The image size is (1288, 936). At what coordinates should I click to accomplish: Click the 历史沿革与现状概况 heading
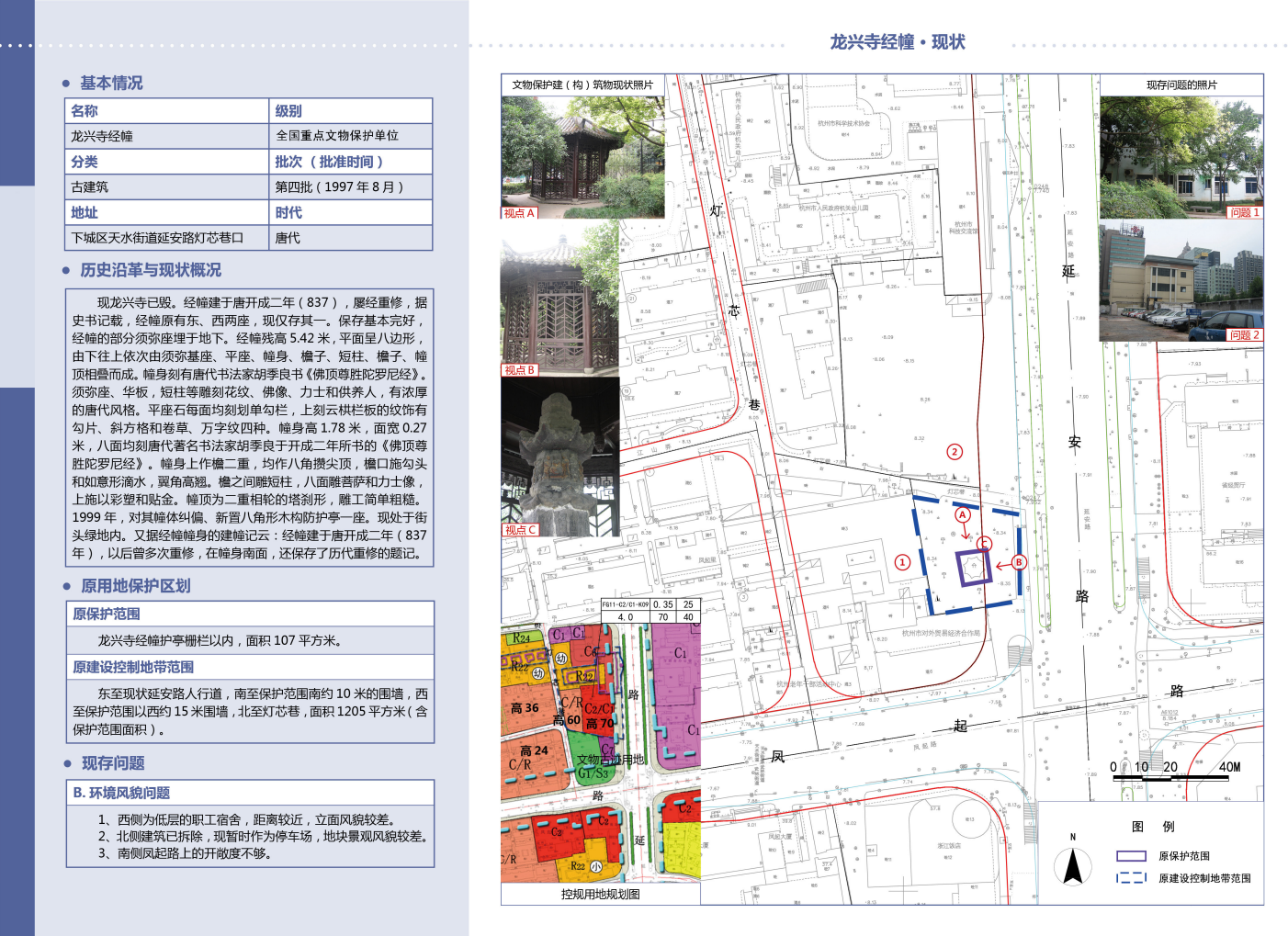coord(151,270)
